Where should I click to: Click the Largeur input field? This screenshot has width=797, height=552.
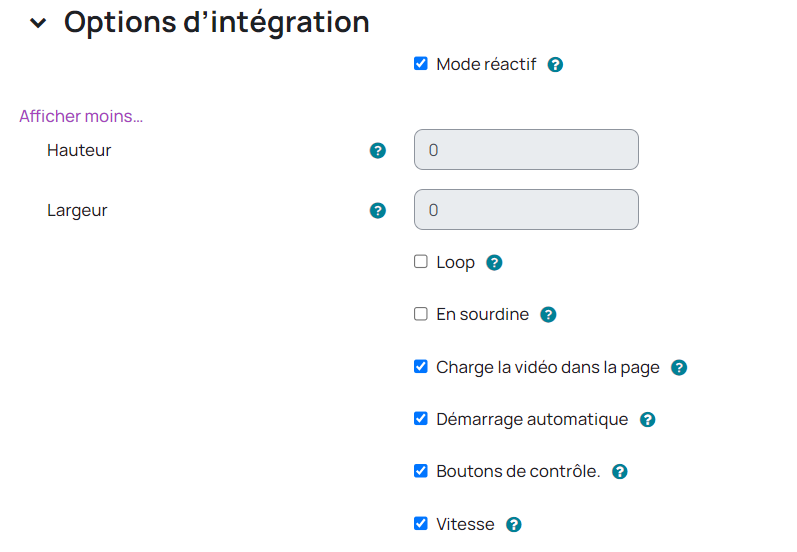point(526,210)
